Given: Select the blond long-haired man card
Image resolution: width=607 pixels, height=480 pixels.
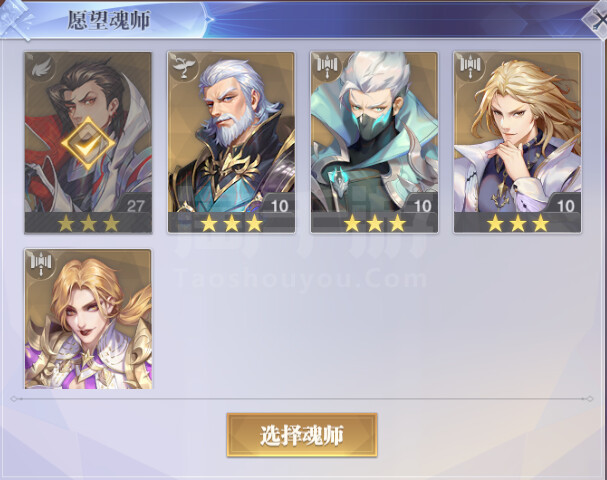Looking at the screenshot, I should point(518,142).
